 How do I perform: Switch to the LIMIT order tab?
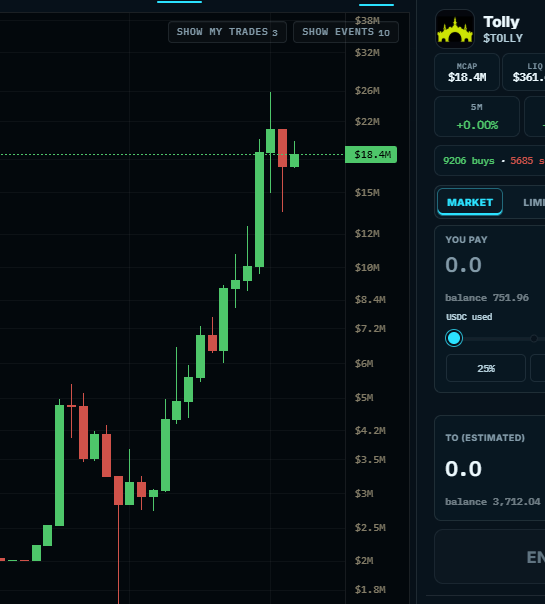[533, 202]
